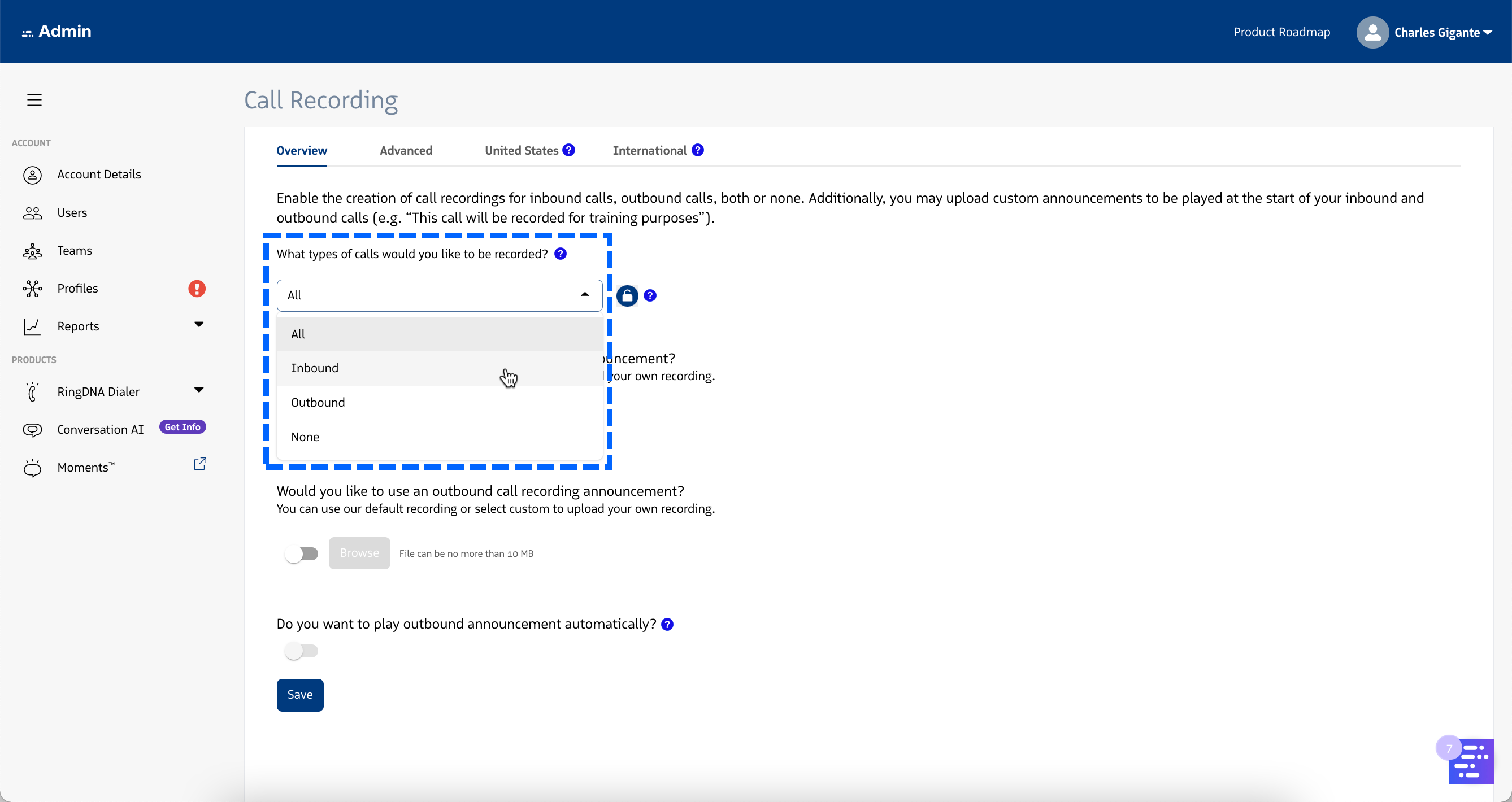Open Account Details from the sidebar
This screenshot has height=802, width=1512.
[x=99, y=175]
